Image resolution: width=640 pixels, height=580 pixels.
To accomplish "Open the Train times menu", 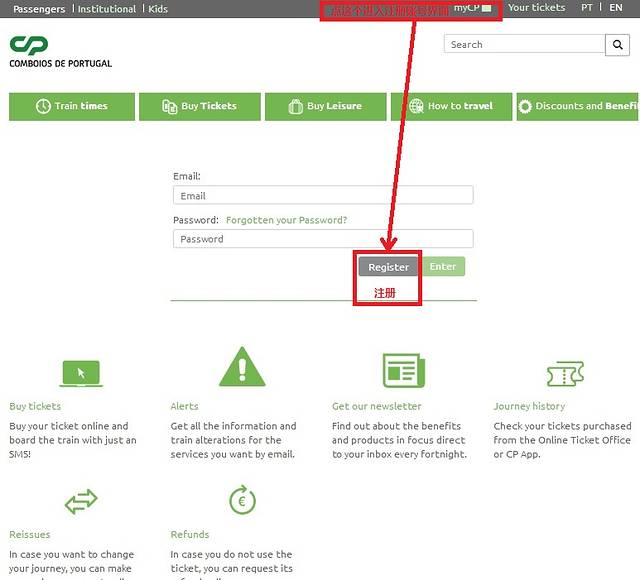I will pos(71,106).
